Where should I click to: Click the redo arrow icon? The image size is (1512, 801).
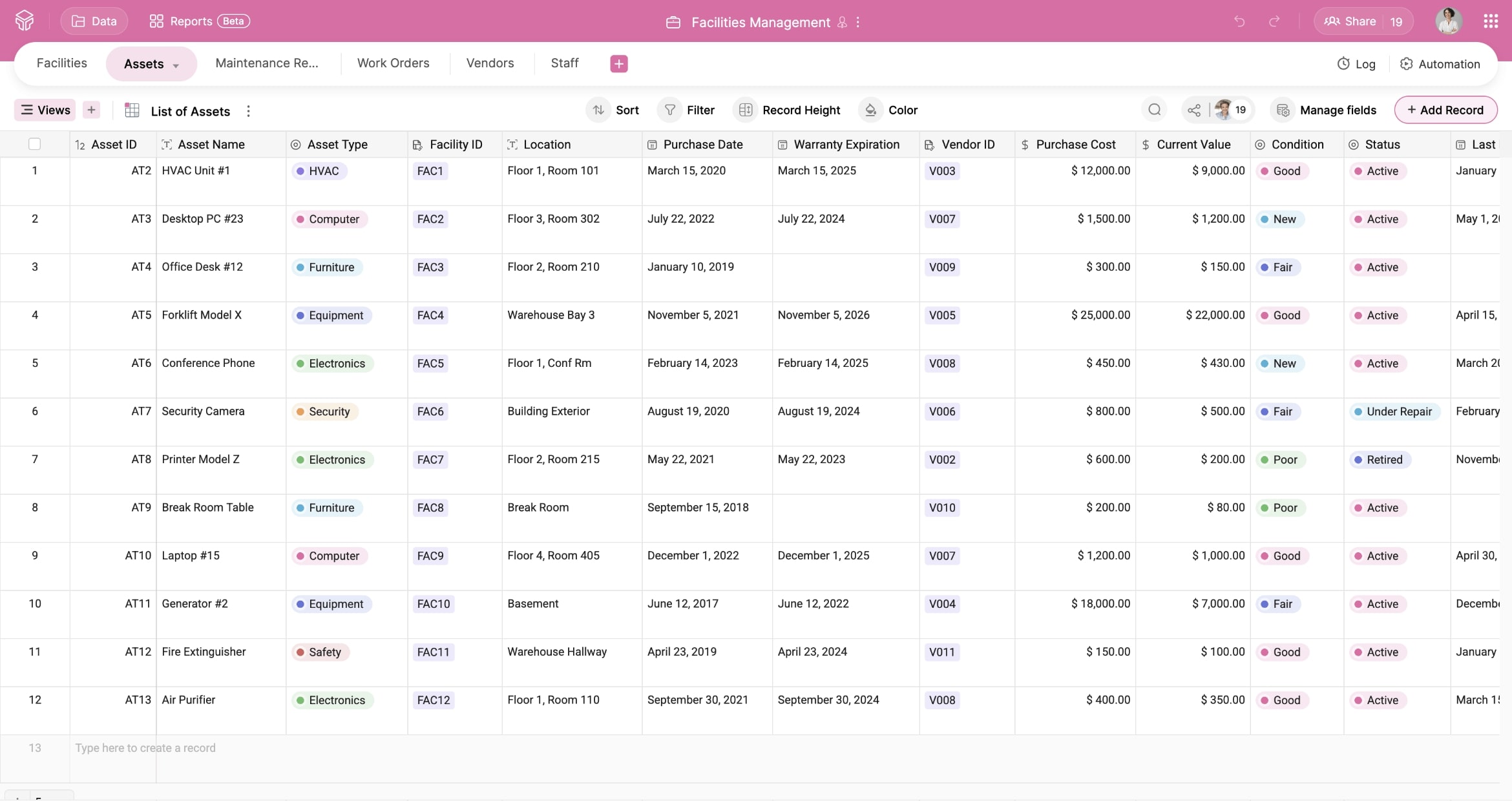1274,21
